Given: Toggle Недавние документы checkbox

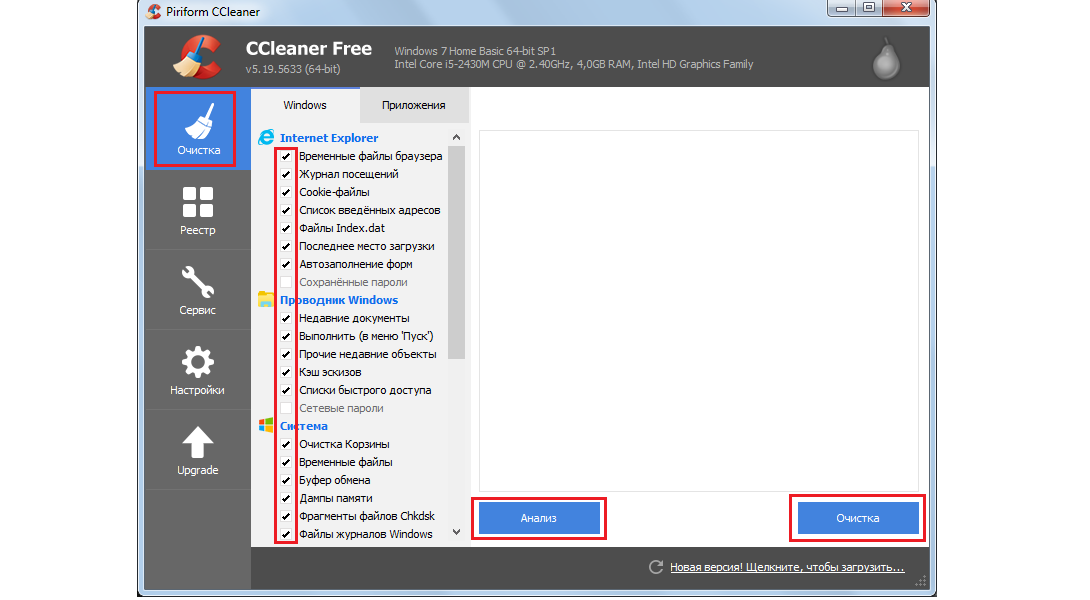Looking at the screenshot, I should click(x=286, y=318).
